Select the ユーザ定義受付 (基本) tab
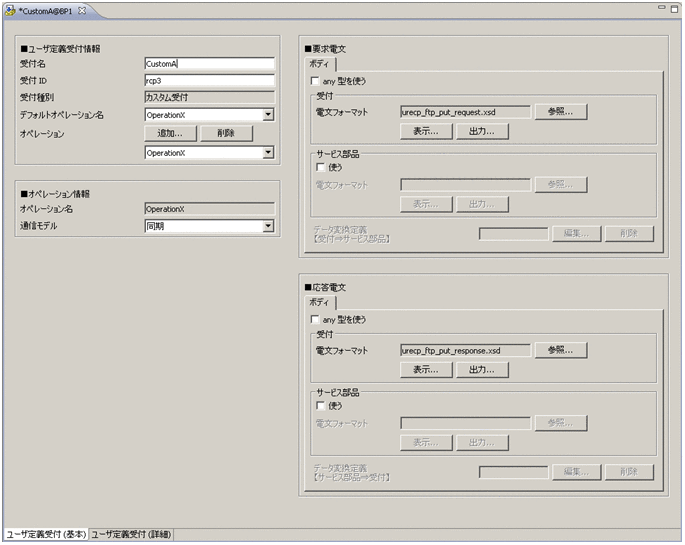This screenshot has width=685, height=545. point(45,535)
